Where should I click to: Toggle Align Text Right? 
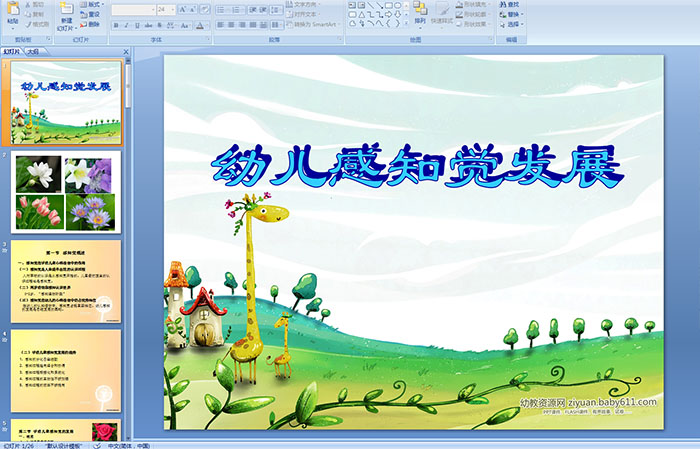pyautogui.click(x=242, y=25)
